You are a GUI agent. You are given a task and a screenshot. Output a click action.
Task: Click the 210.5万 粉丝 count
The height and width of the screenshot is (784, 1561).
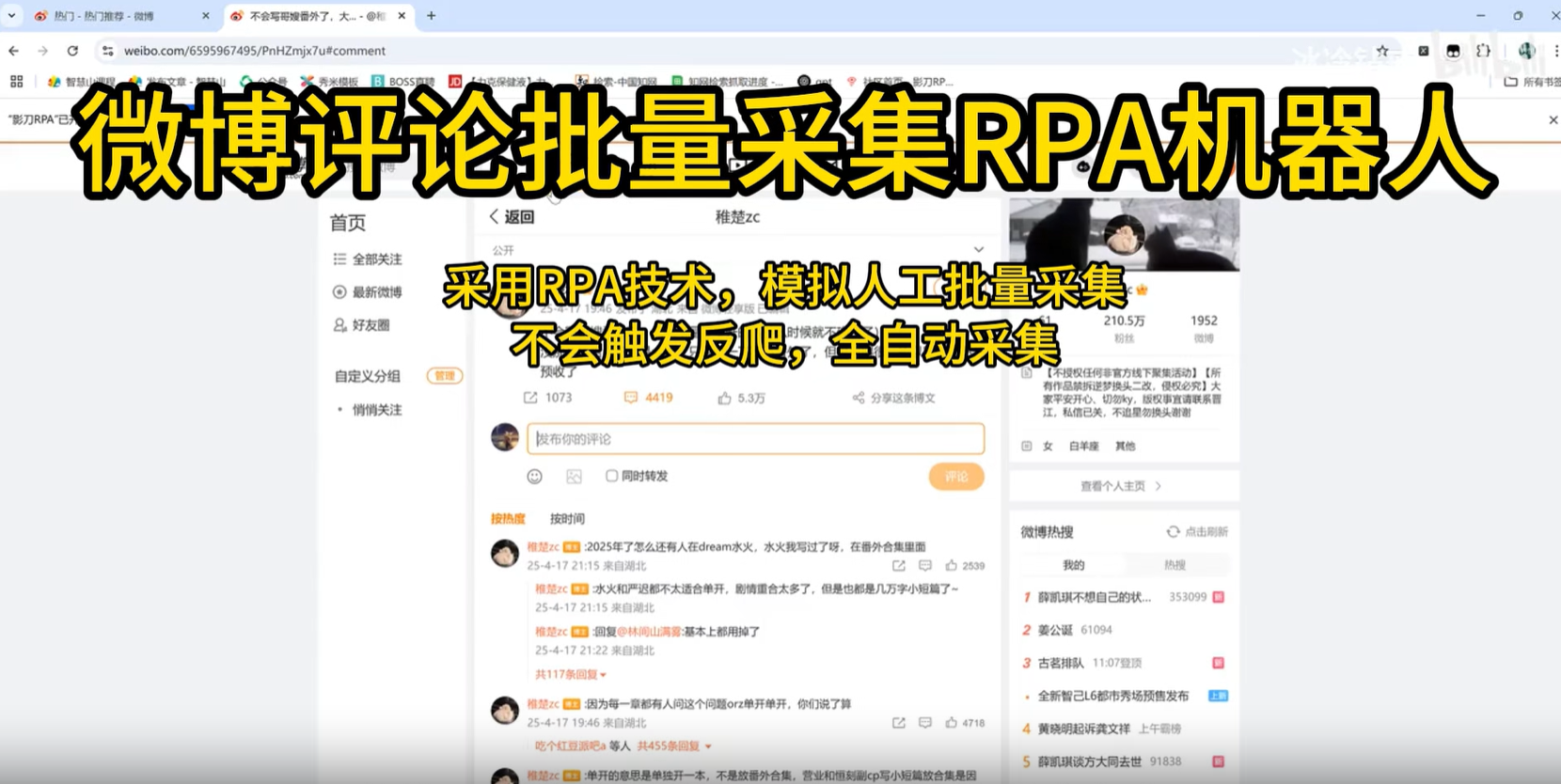coord(1124,328)
